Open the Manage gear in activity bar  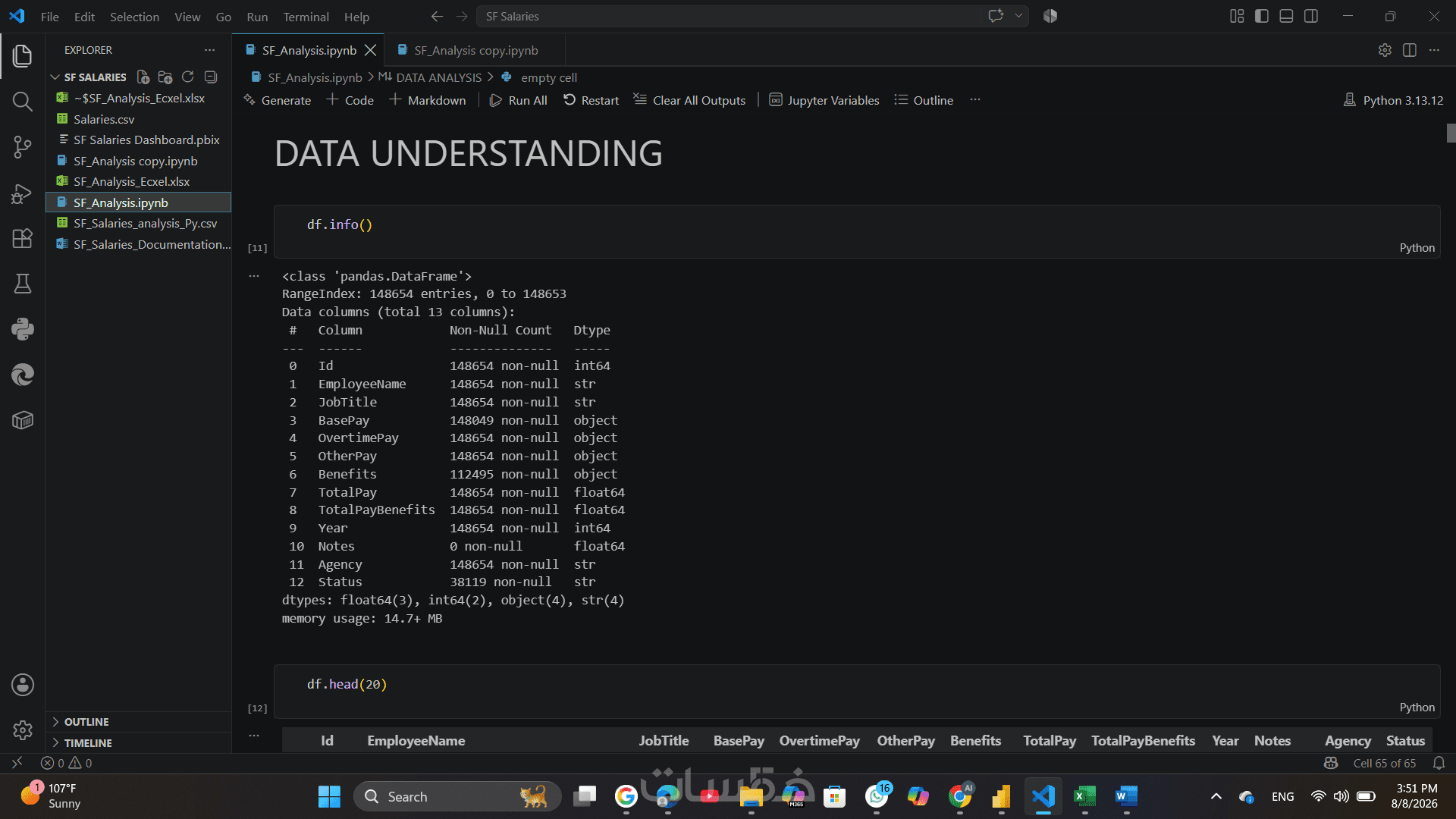23,730
